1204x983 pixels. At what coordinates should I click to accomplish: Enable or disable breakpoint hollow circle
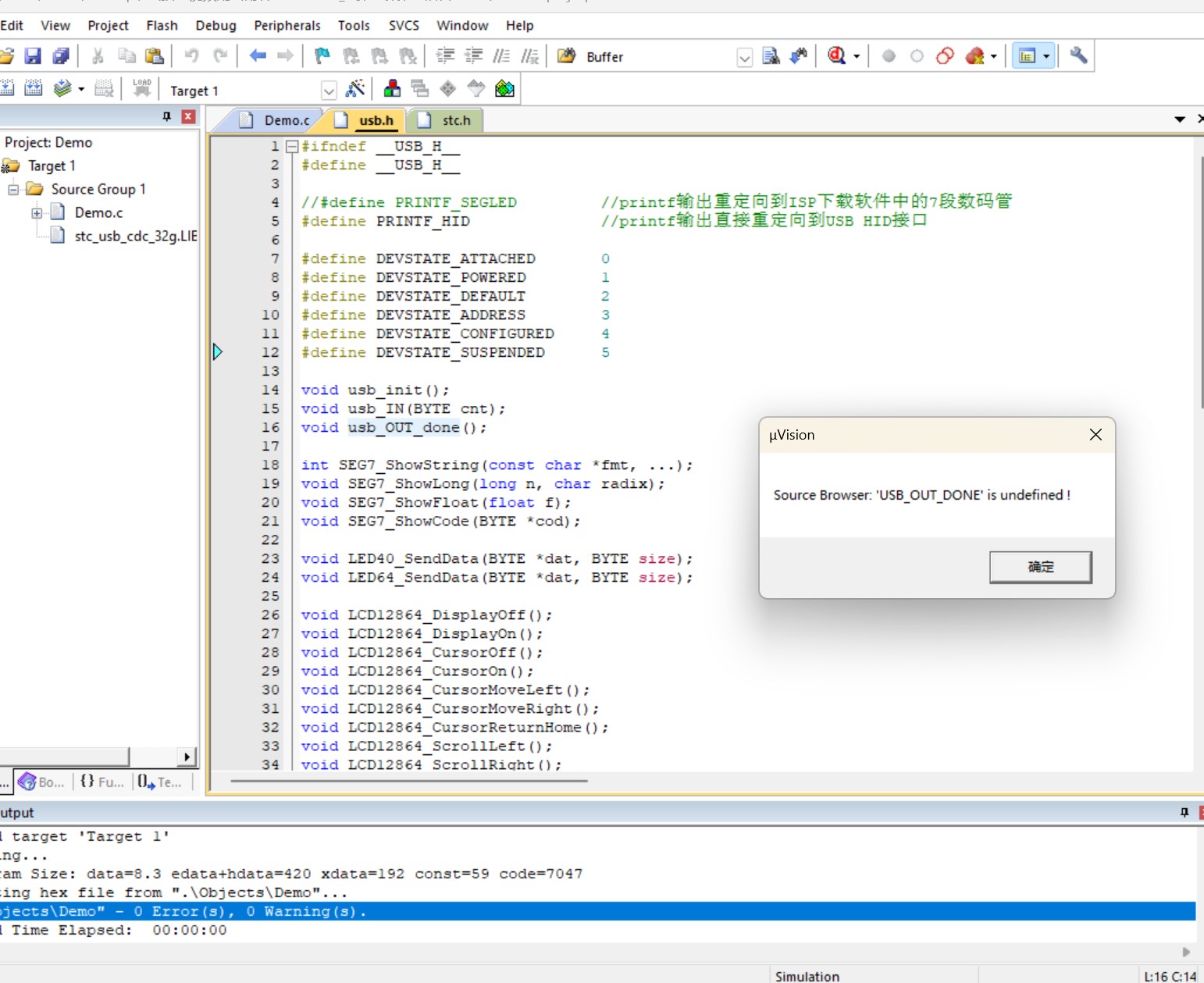tap(917, 56)
